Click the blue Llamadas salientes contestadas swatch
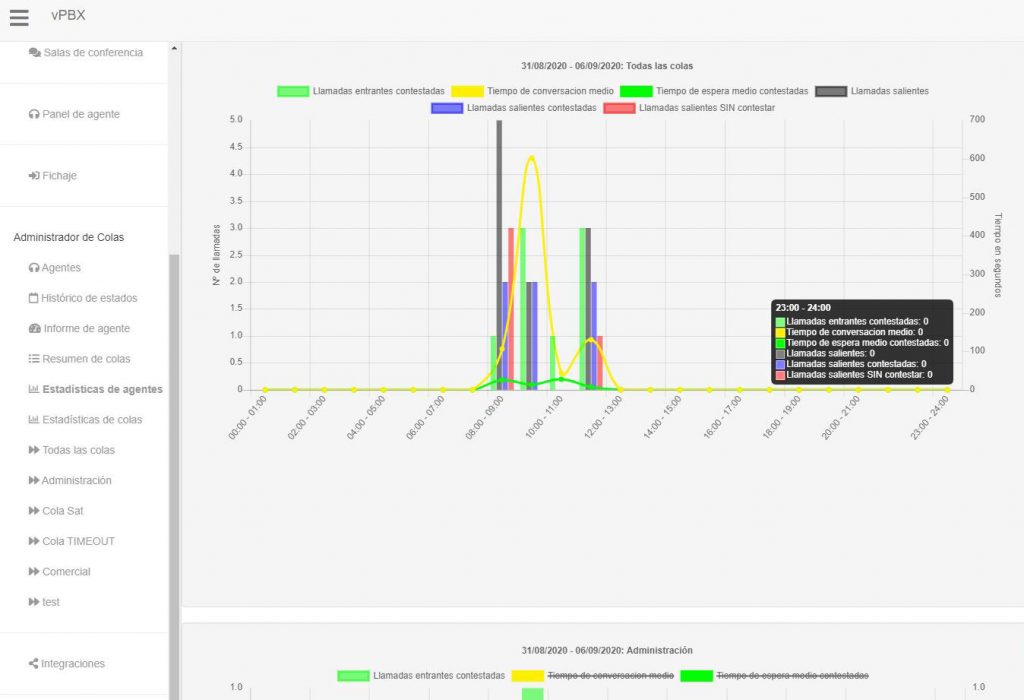The height and width of the screenshot is (700, 1024). click(x=445, y=108)
